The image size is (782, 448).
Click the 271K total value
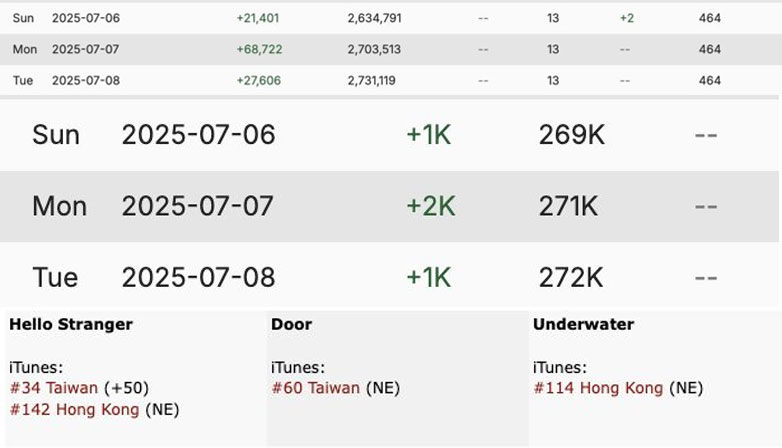point(568,206)
